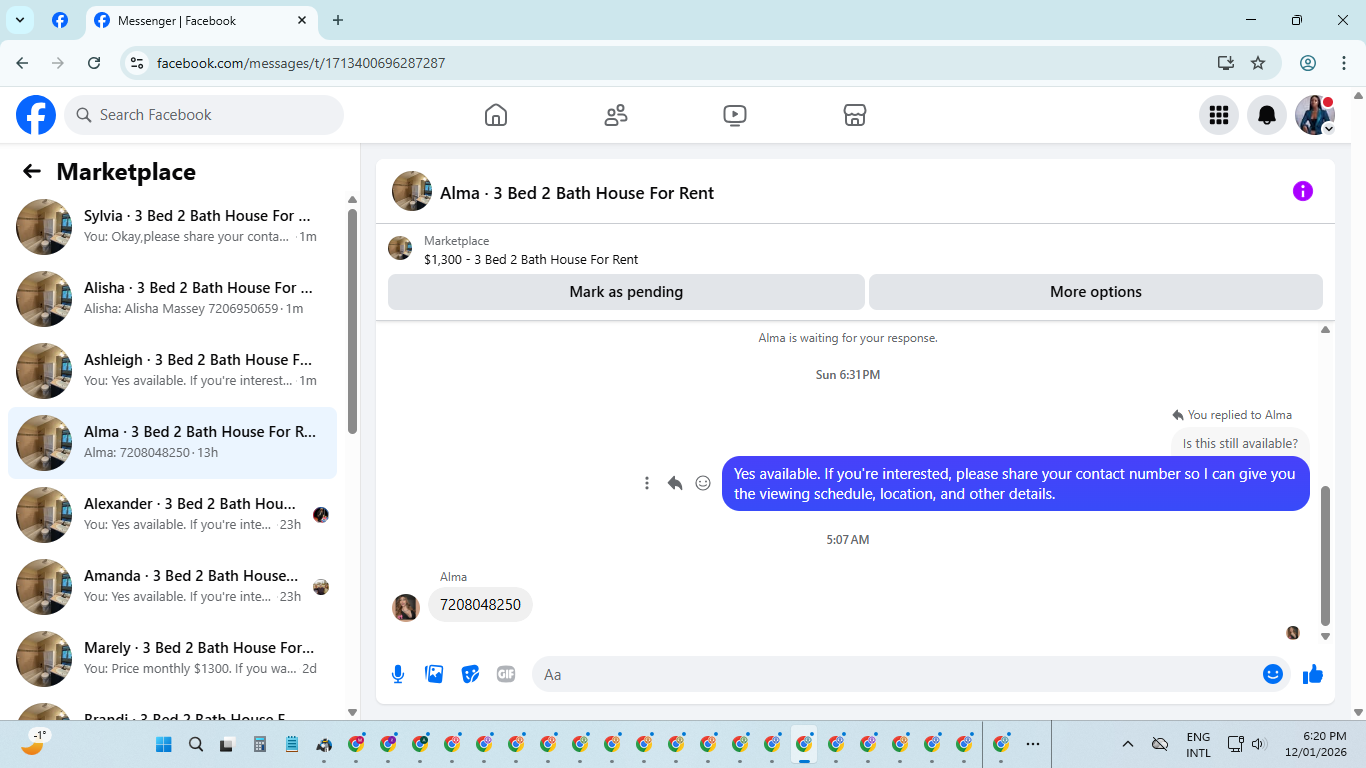Click the 7208048250 message bubble

[x=480, y=605]
